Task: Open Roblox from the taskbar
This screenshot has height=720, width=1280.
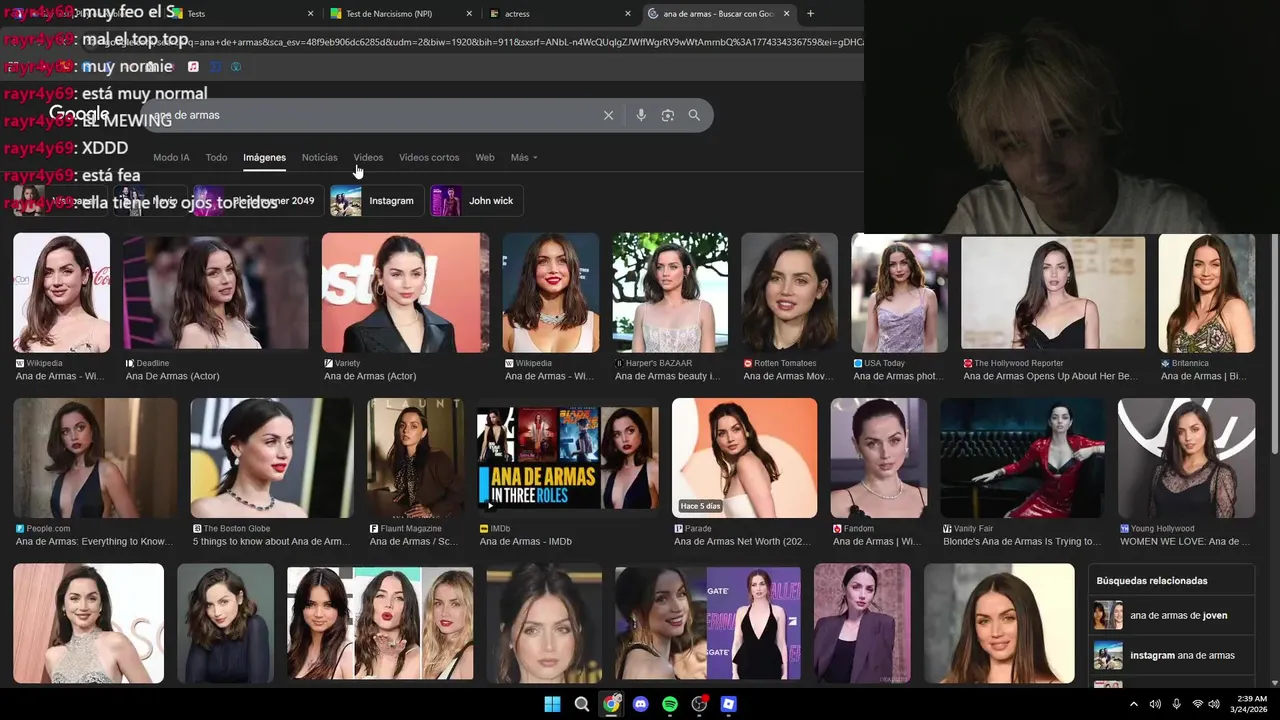Action: coord(729,704)
